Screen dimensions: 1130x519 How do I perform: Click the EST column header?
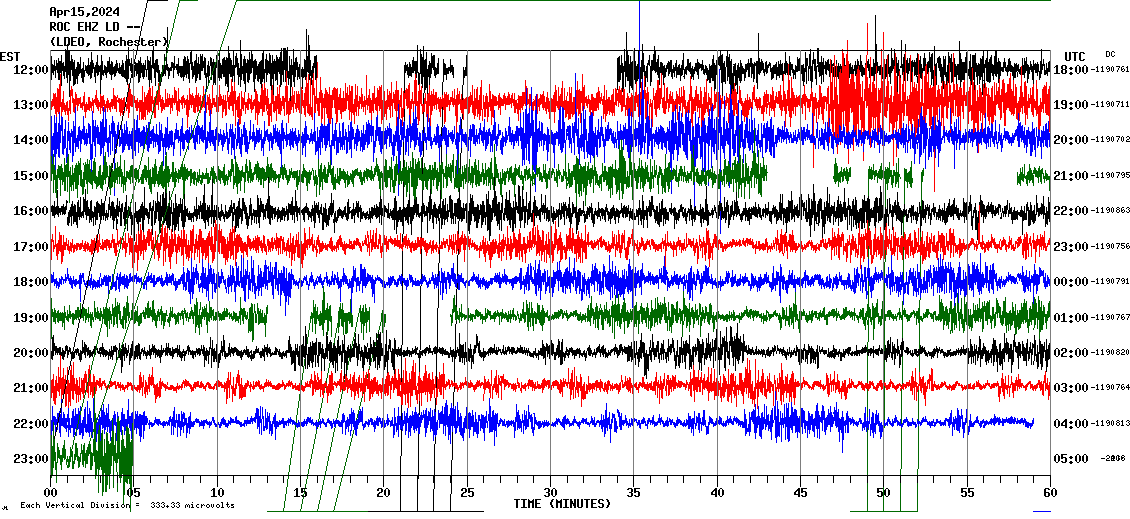pyautogui.click(x=10, y=56)
